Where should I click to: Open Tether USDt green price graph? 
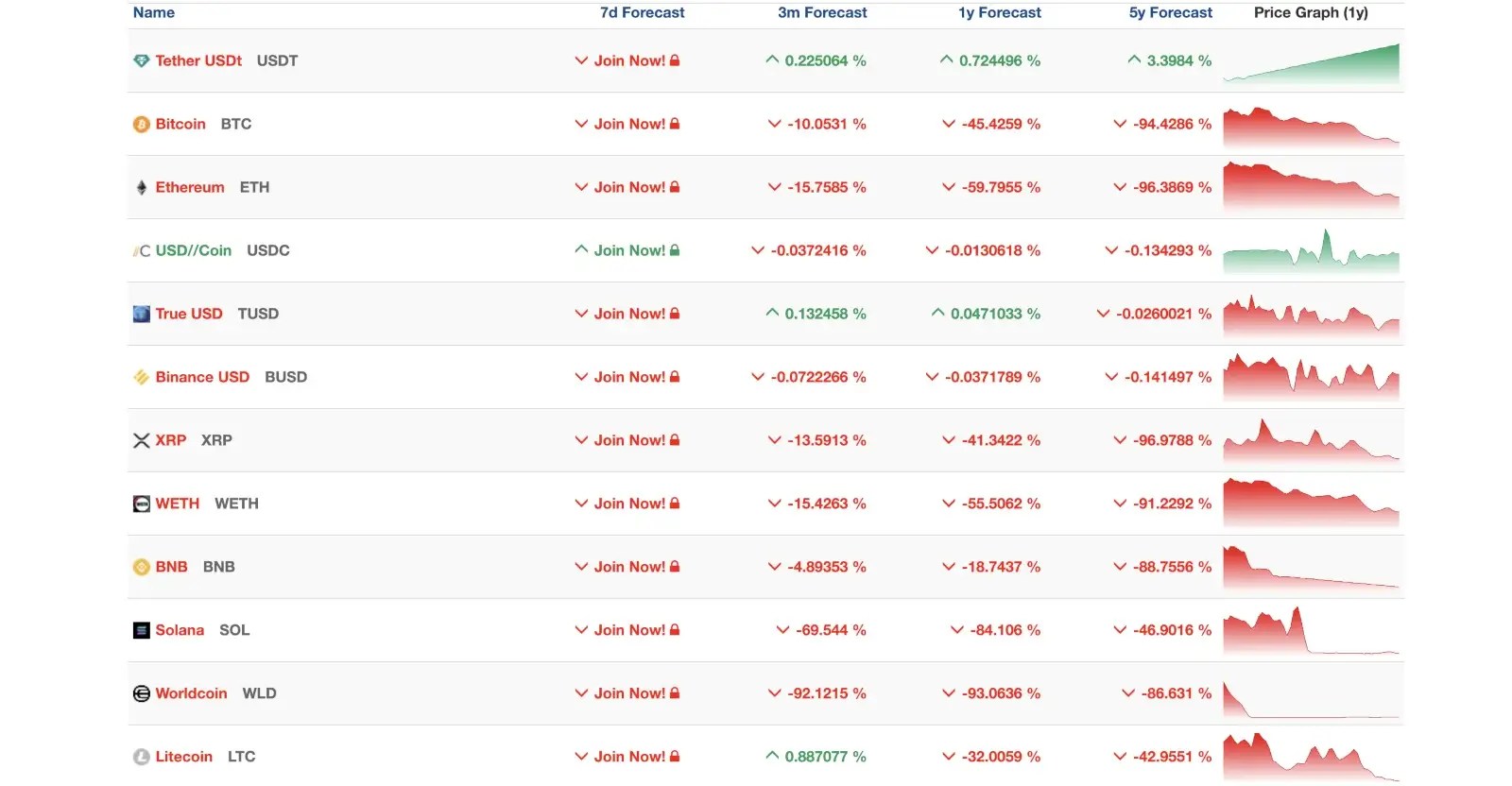[x=1311, y=62]
